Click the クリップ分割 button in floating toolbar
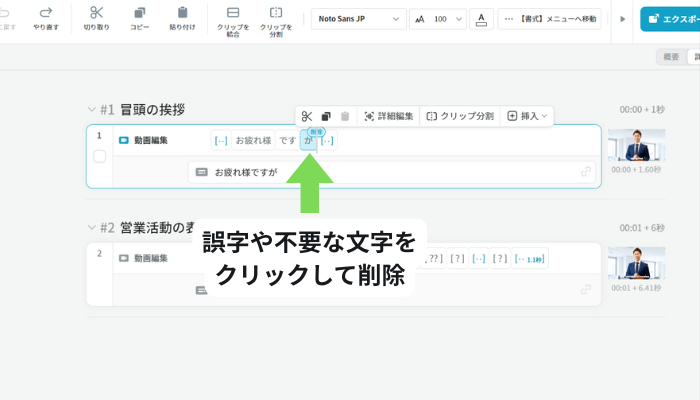 (460, 116)
